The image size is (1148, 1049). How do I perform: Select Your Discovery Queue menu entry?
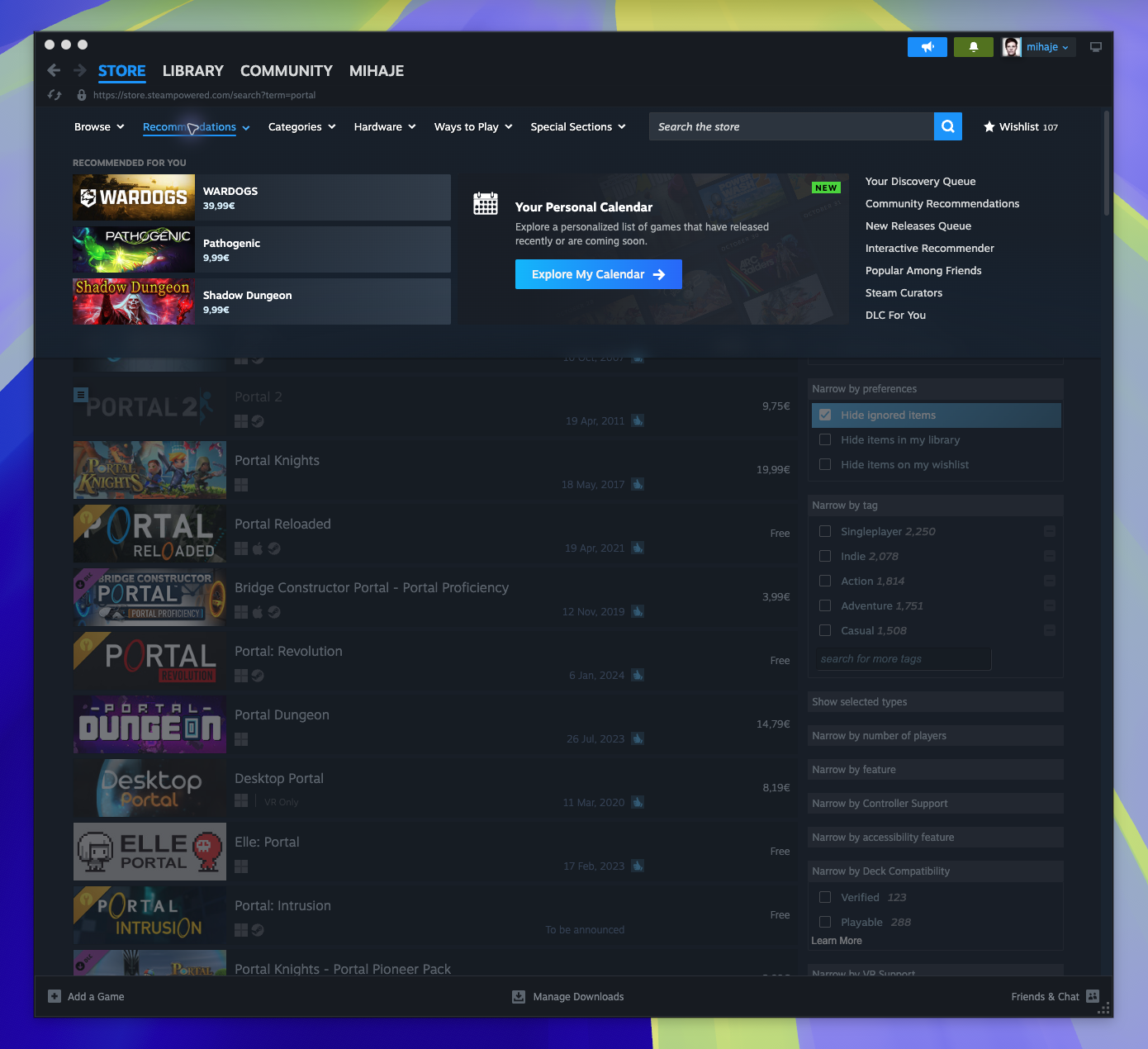(920, 181)
